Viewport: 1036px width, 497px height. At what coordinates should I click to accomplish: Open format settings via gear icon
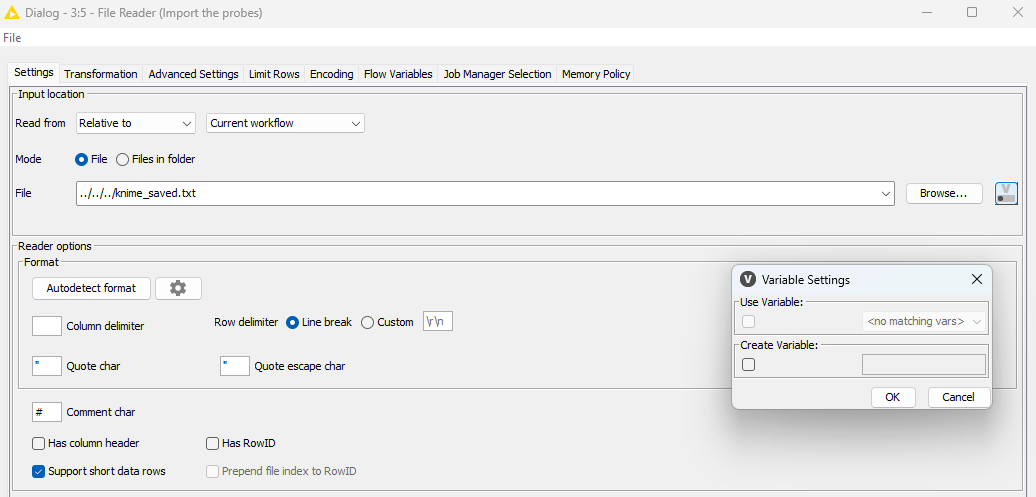[178, 288]
